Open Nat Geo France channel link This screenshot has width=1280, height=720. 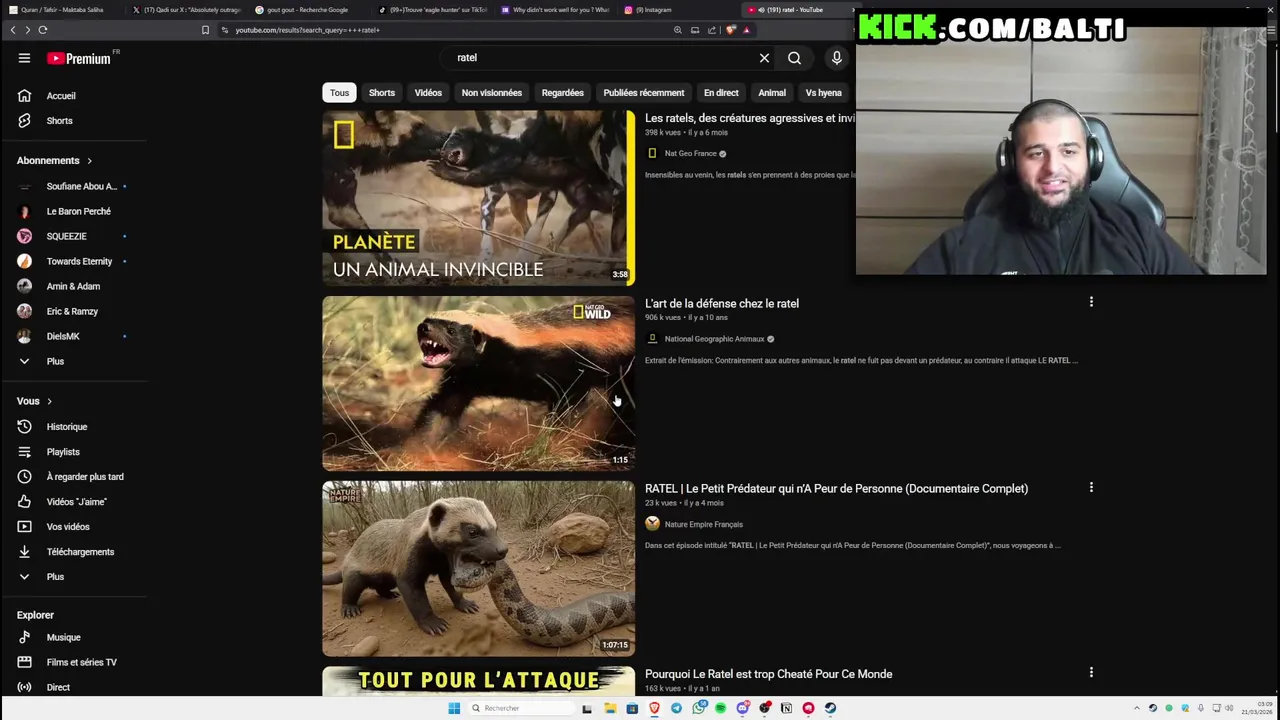pyautogui.click(x=690, y=154)
